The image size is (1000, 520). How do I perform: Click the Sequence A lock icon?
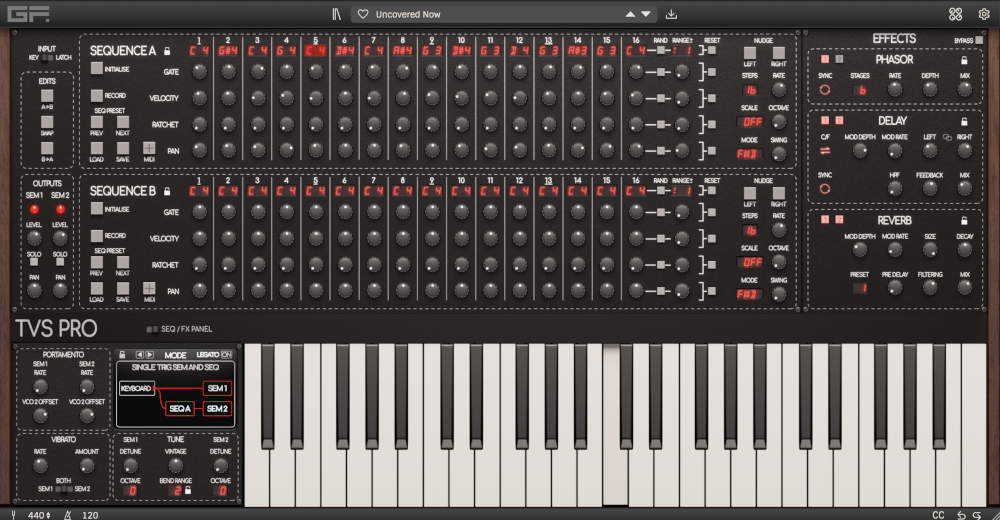(167, 50)
